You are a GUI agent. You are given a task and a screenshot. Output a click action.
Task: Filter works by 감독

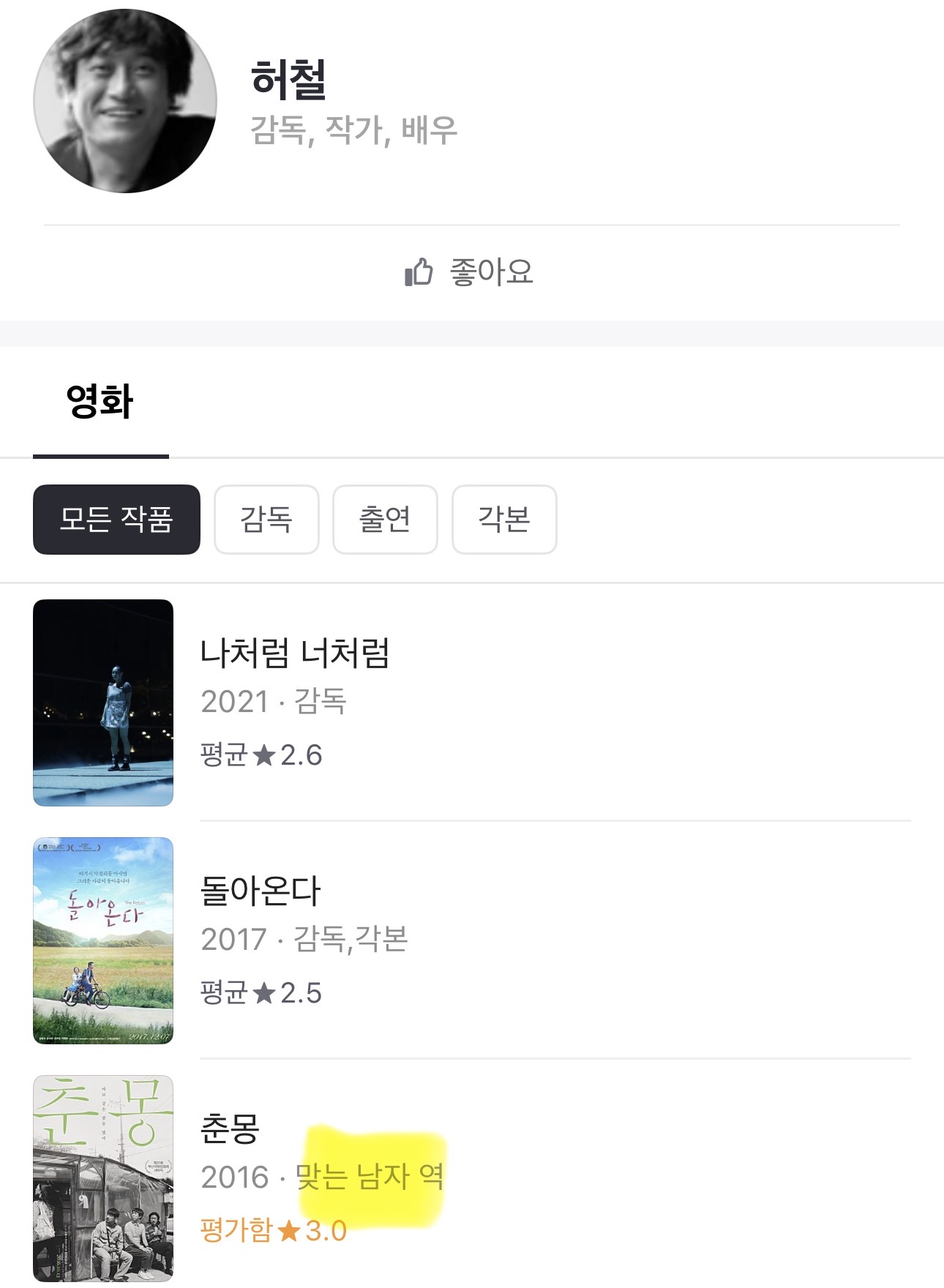[x=266, y=520]
